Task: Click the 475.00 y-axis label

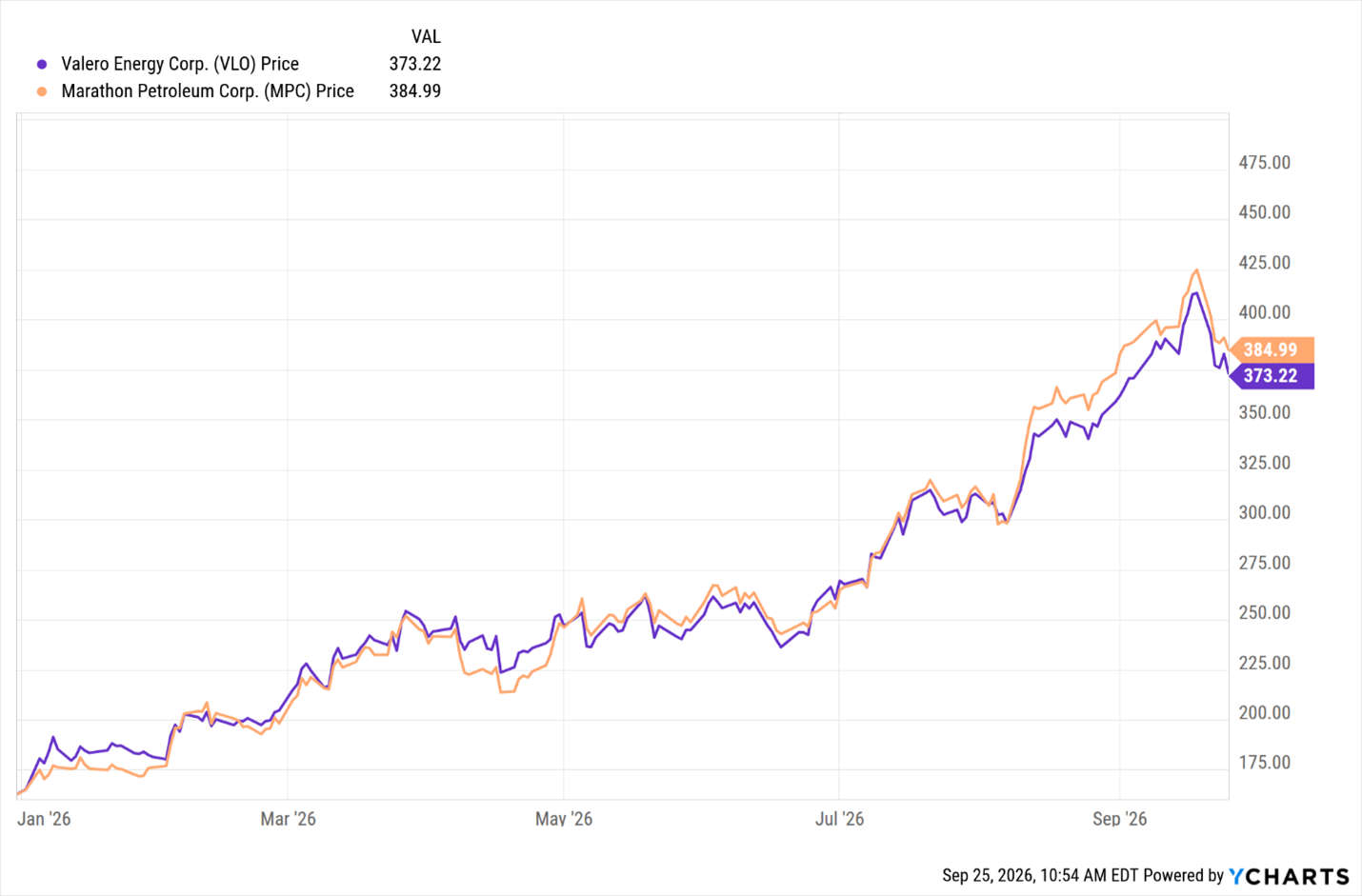Action: (1264, 163)
